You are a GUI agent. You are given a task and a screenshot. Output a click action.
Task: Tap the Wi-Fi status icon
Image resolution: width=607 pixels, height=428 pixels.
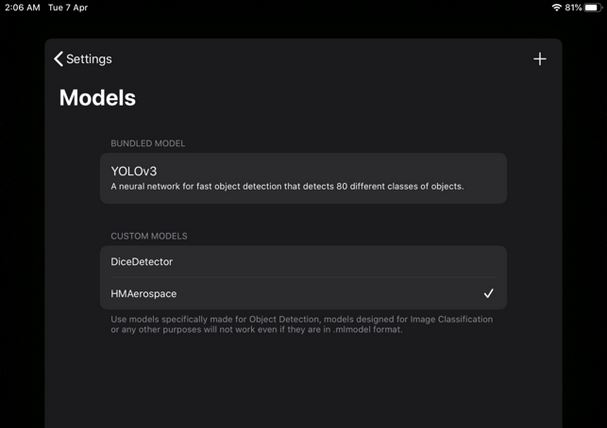[x=556, y=7]
